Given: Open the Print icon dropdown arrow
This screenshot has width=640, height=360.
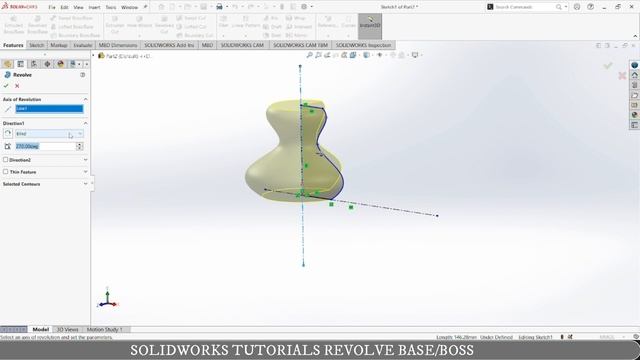Looking at the screenshot, I should pyautogui.click(x=227, y=7).
